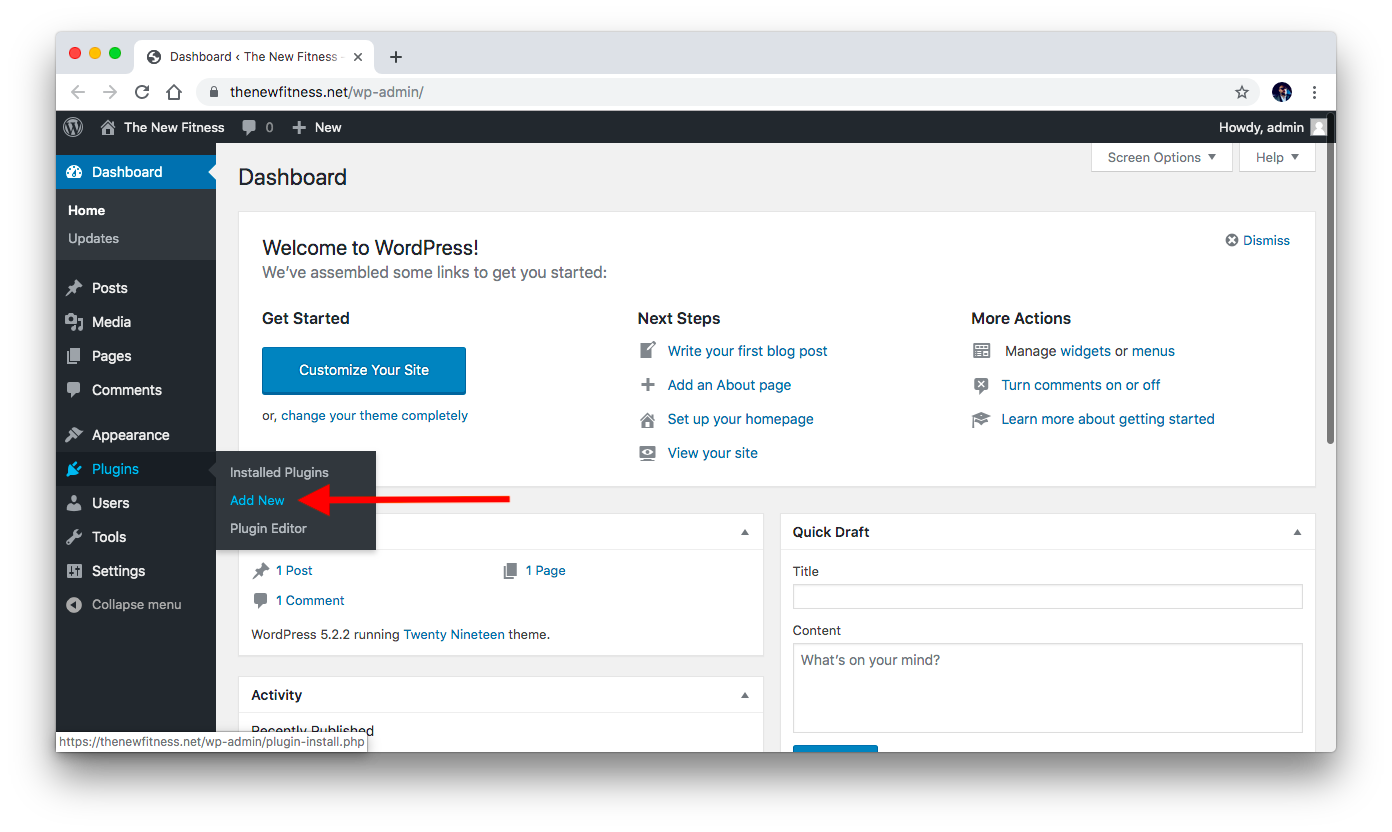Click the Pages icon in sidebar

coord(74,356)
